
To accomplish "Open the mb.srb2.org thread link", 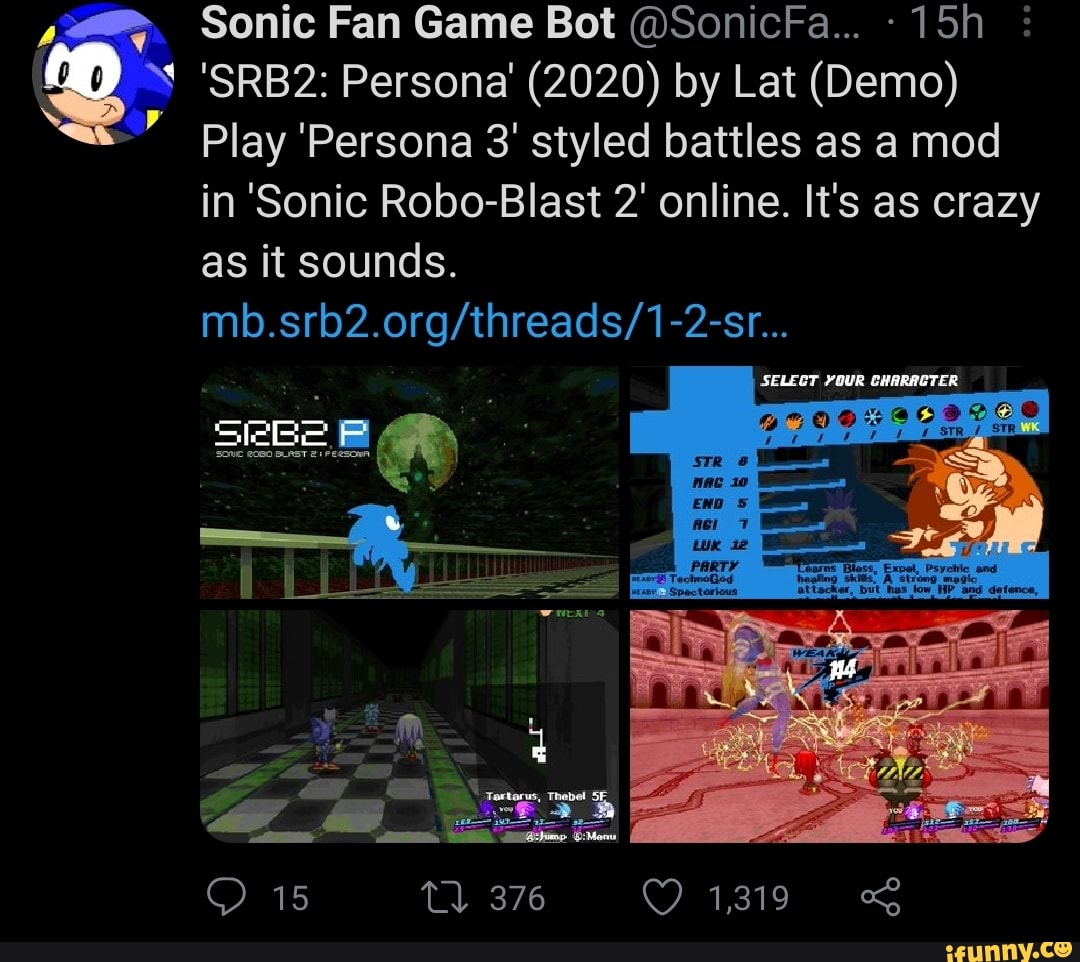I will pyautogui.click(x=493, y=321).
